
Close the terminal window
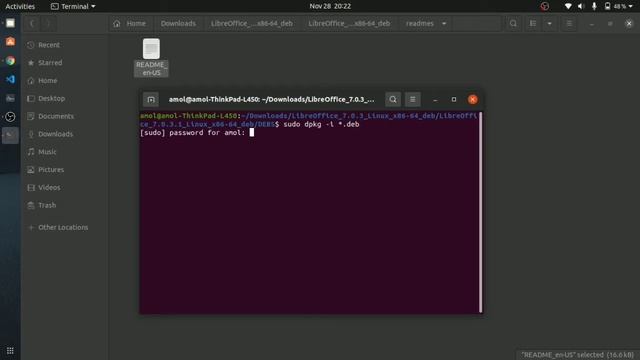click(x=473, y=99)
